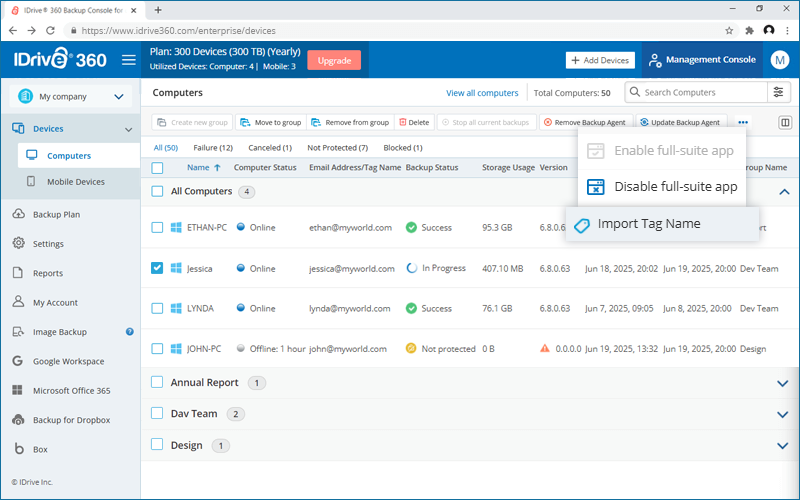
Task: Check the Dav Team group checkbox
Action: click(157, 413)
